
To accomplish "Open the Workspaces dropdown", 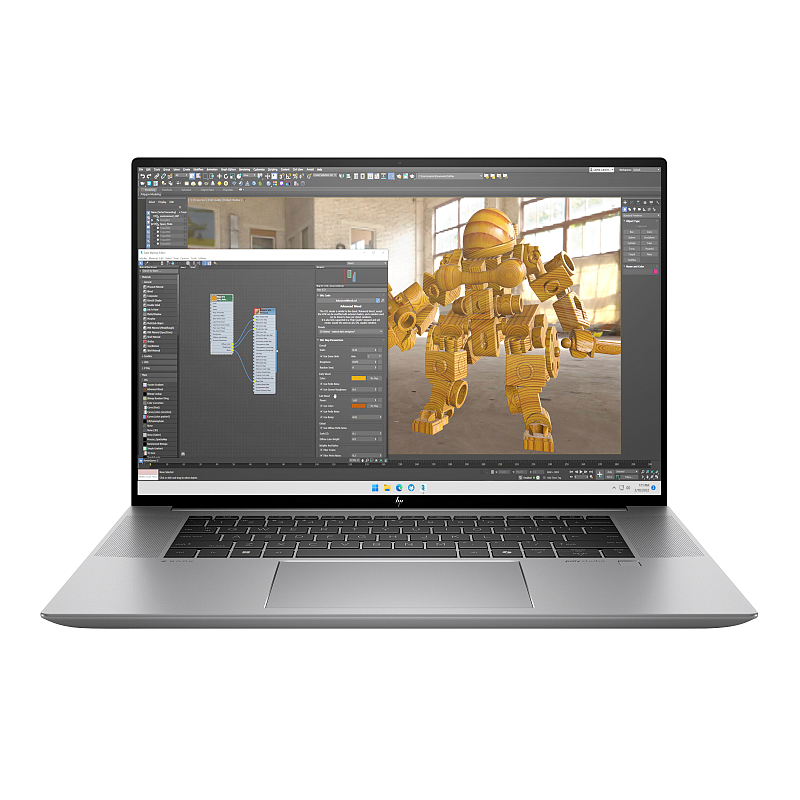I will pos(646,169).
